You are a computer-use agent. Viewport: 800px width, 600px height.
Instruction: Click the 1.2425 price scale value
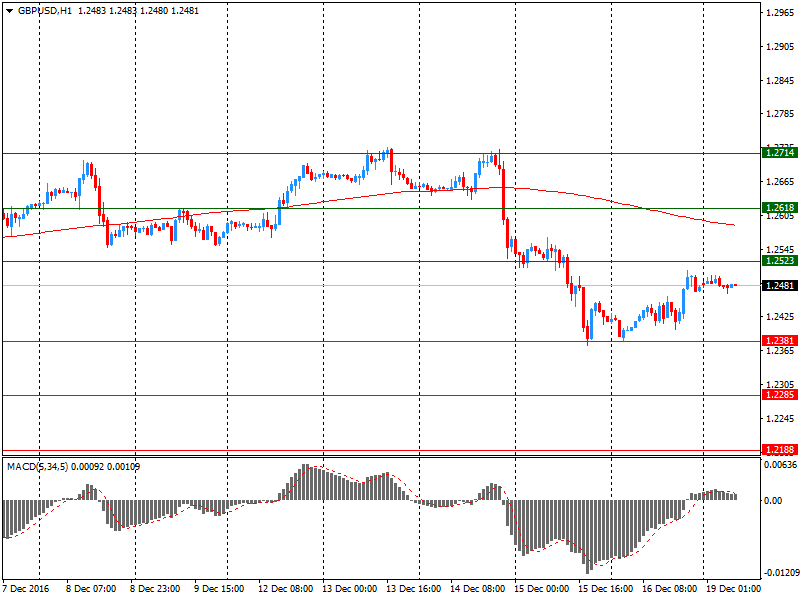[x=781, y=317]
